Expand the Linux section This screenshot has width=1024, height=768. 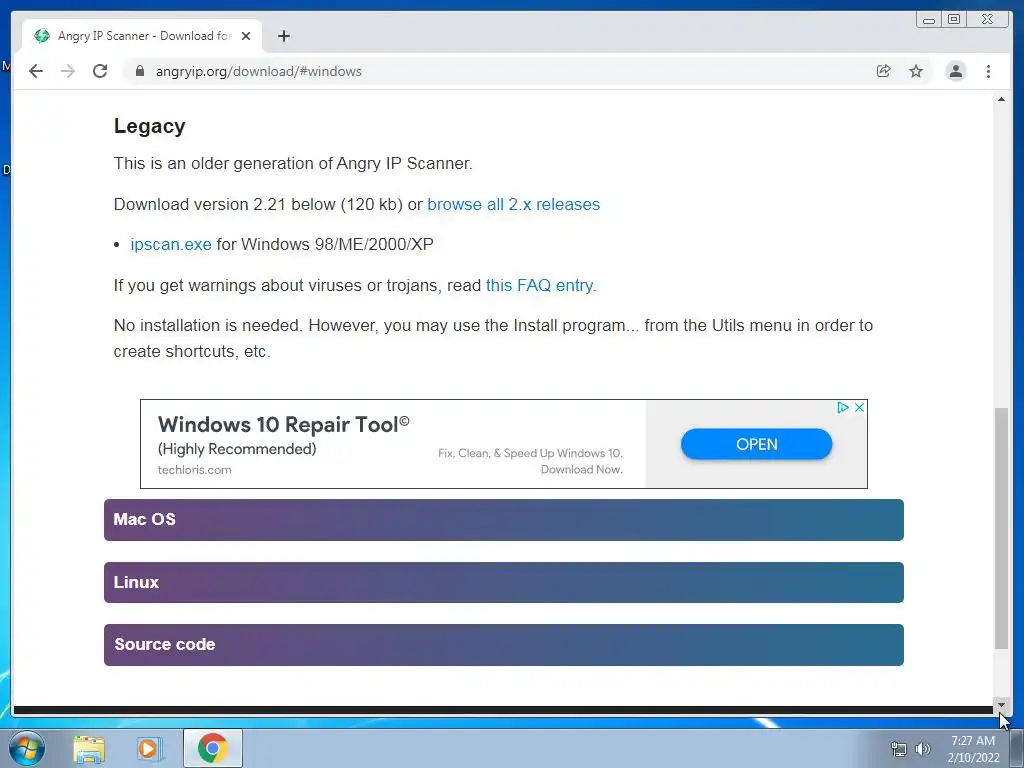pyautogui.click(x=504, y=583)
